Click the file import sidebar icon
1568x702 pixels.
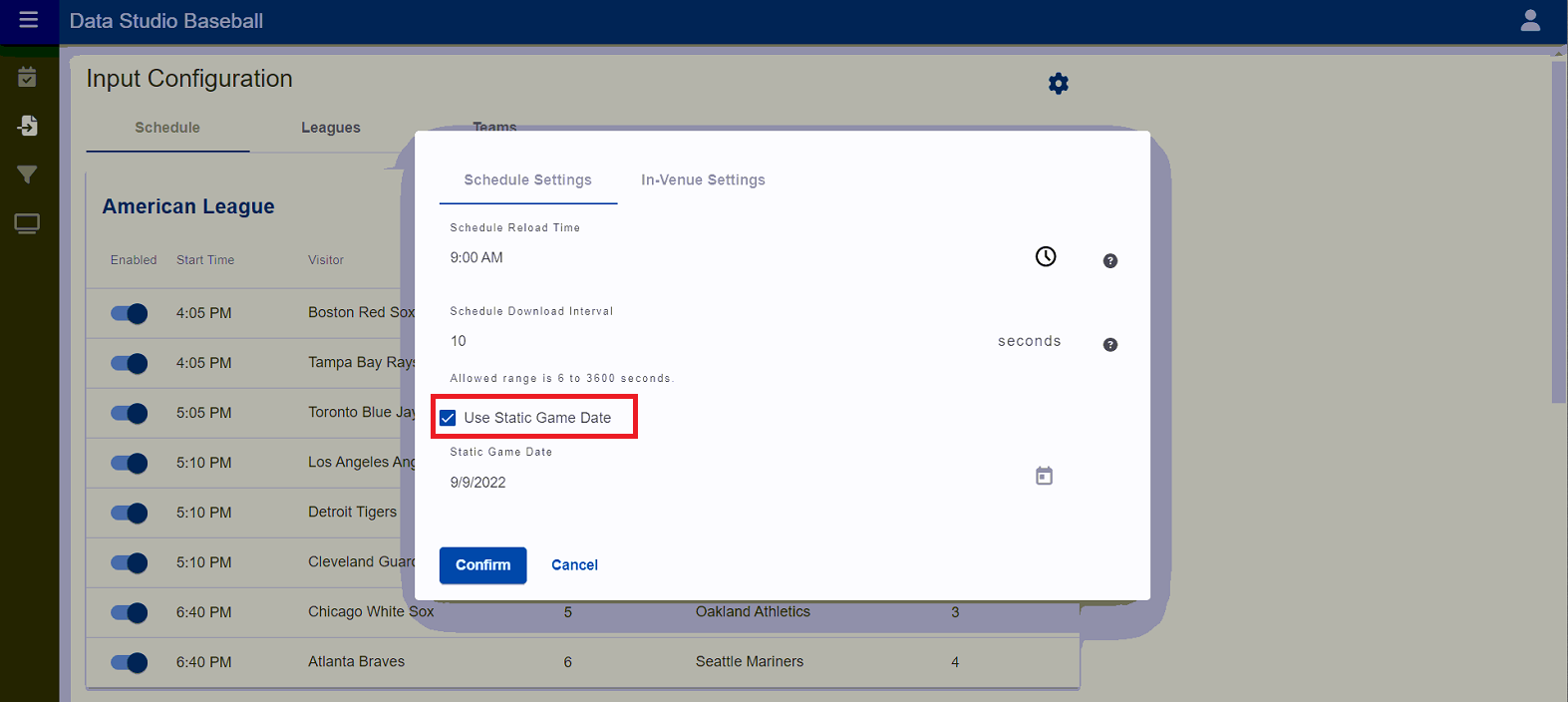pyautogui.click(x=27, y=126)
